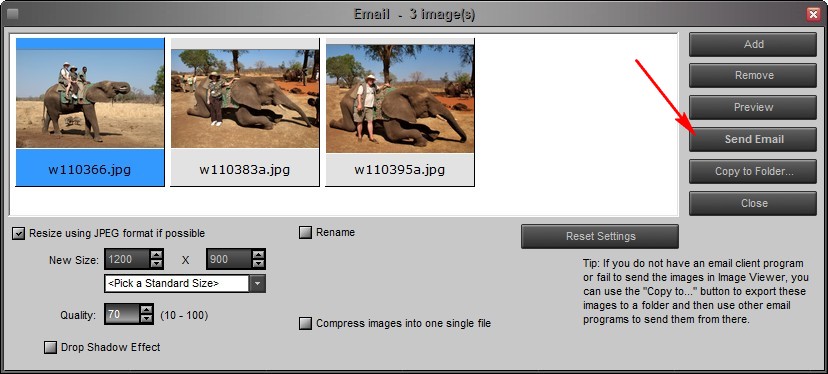Click the New Size label
The width and height of the screenshot is (828, 374).
coord(73,260)
